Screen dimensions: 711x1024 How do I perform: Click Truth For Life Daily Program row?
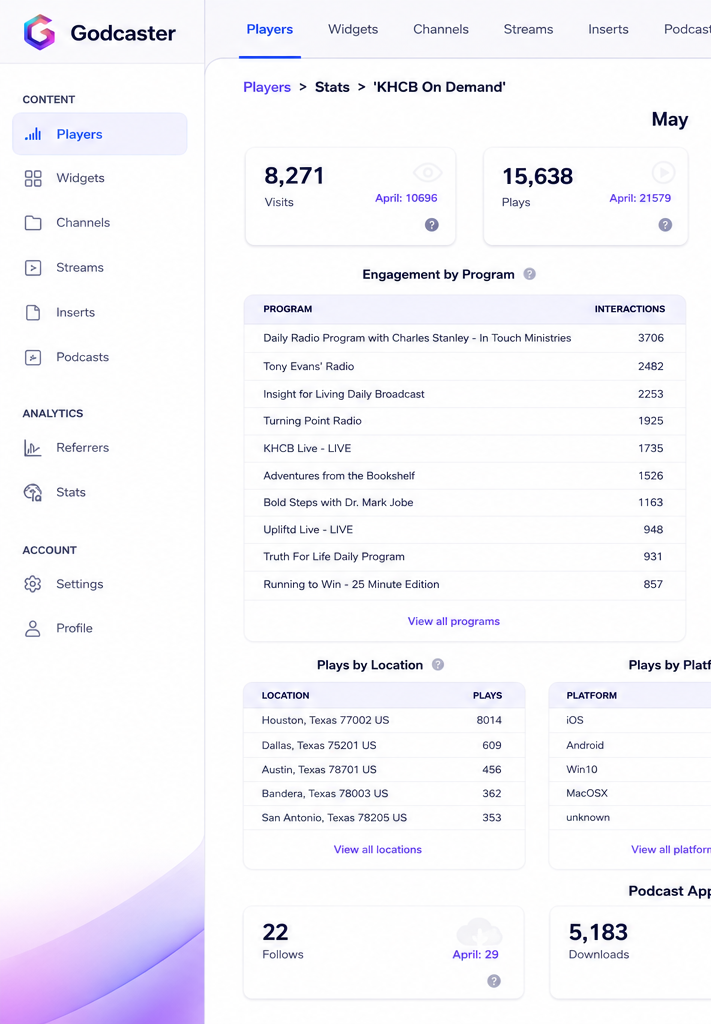[x=464, y=557]
